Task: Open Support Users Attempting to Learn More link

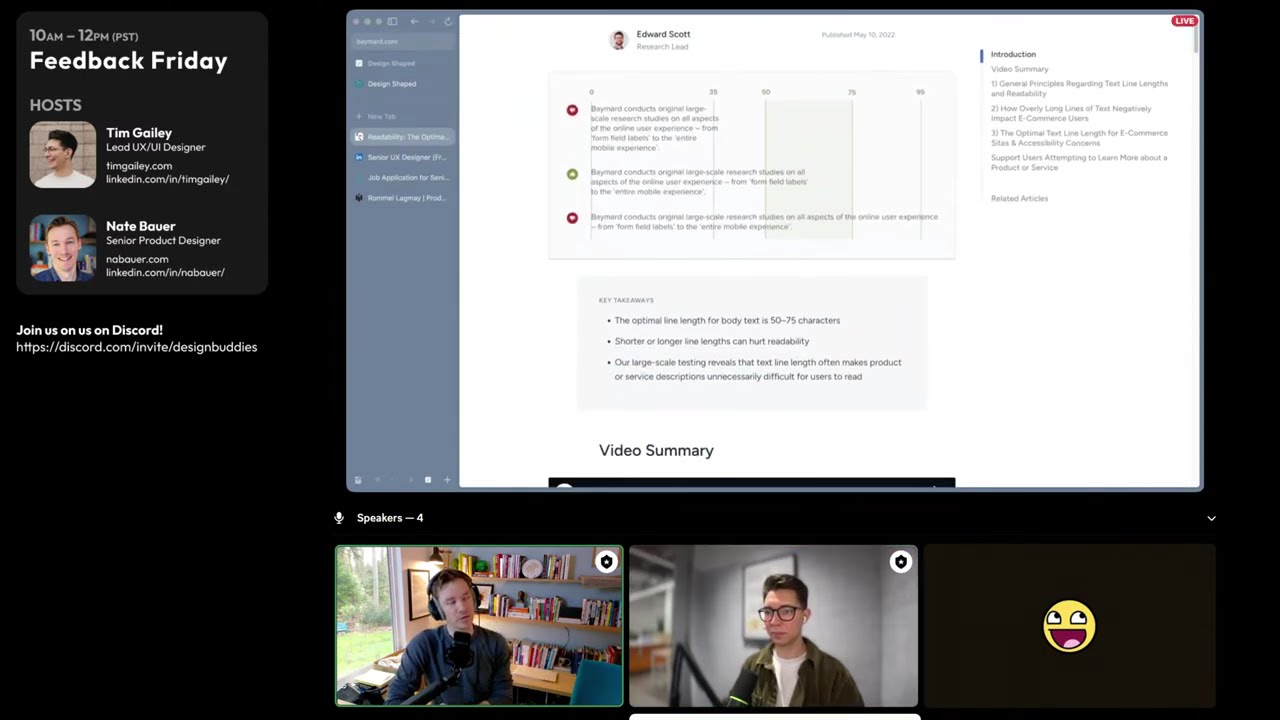Action: (1079, 162)
